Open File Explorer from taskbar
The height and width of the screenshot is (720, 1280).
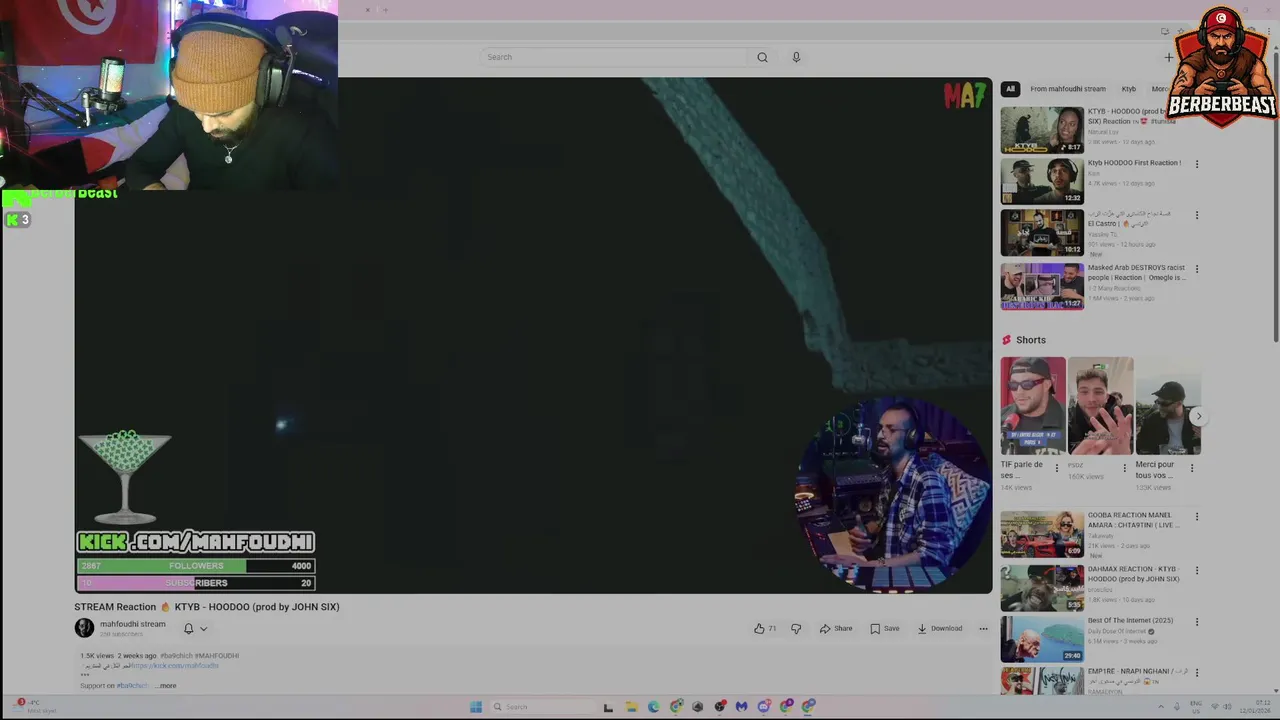pyautogui.click(x=631, y=707)
